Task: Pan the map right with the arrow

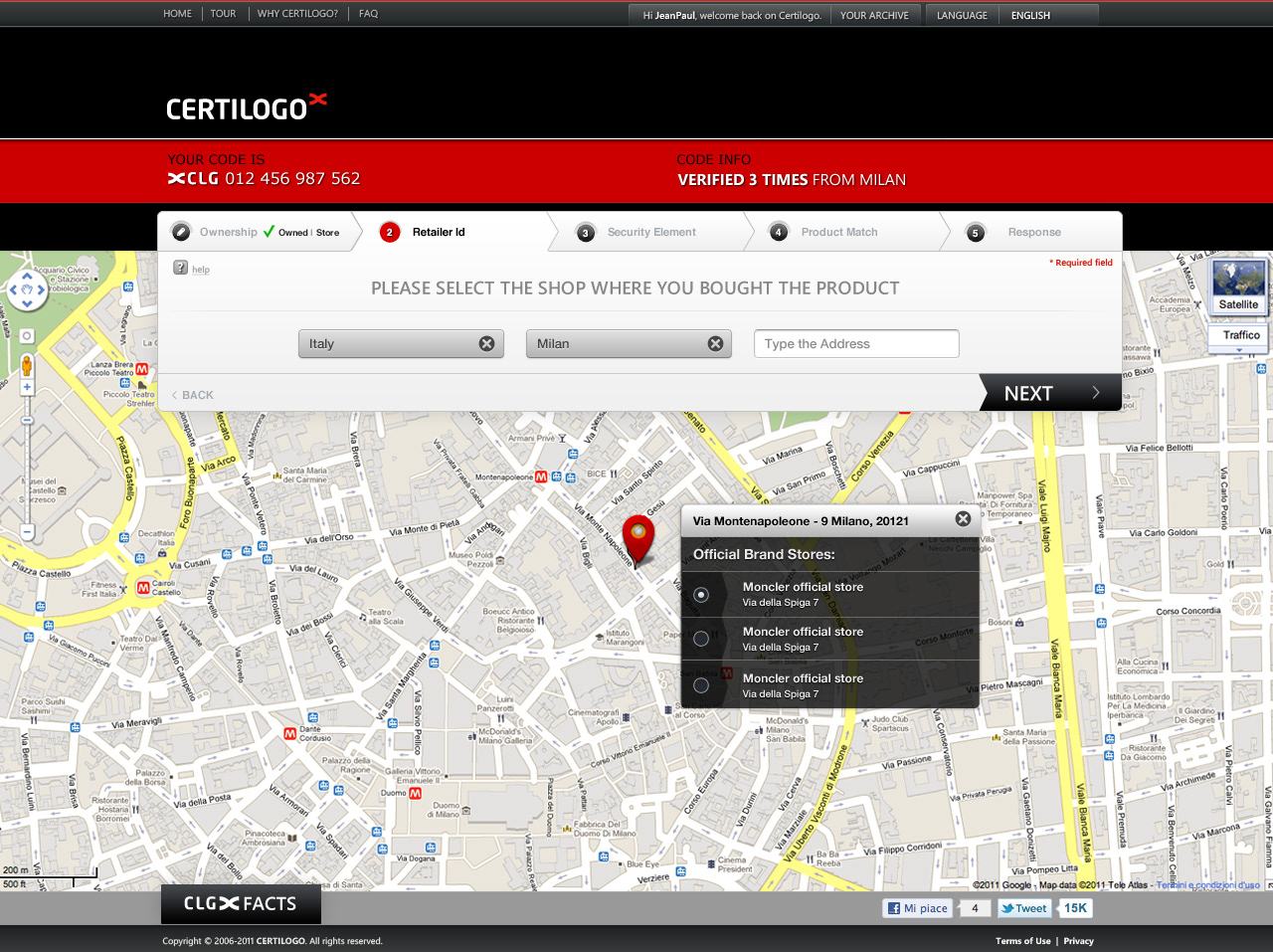Action: pos(41,290)
